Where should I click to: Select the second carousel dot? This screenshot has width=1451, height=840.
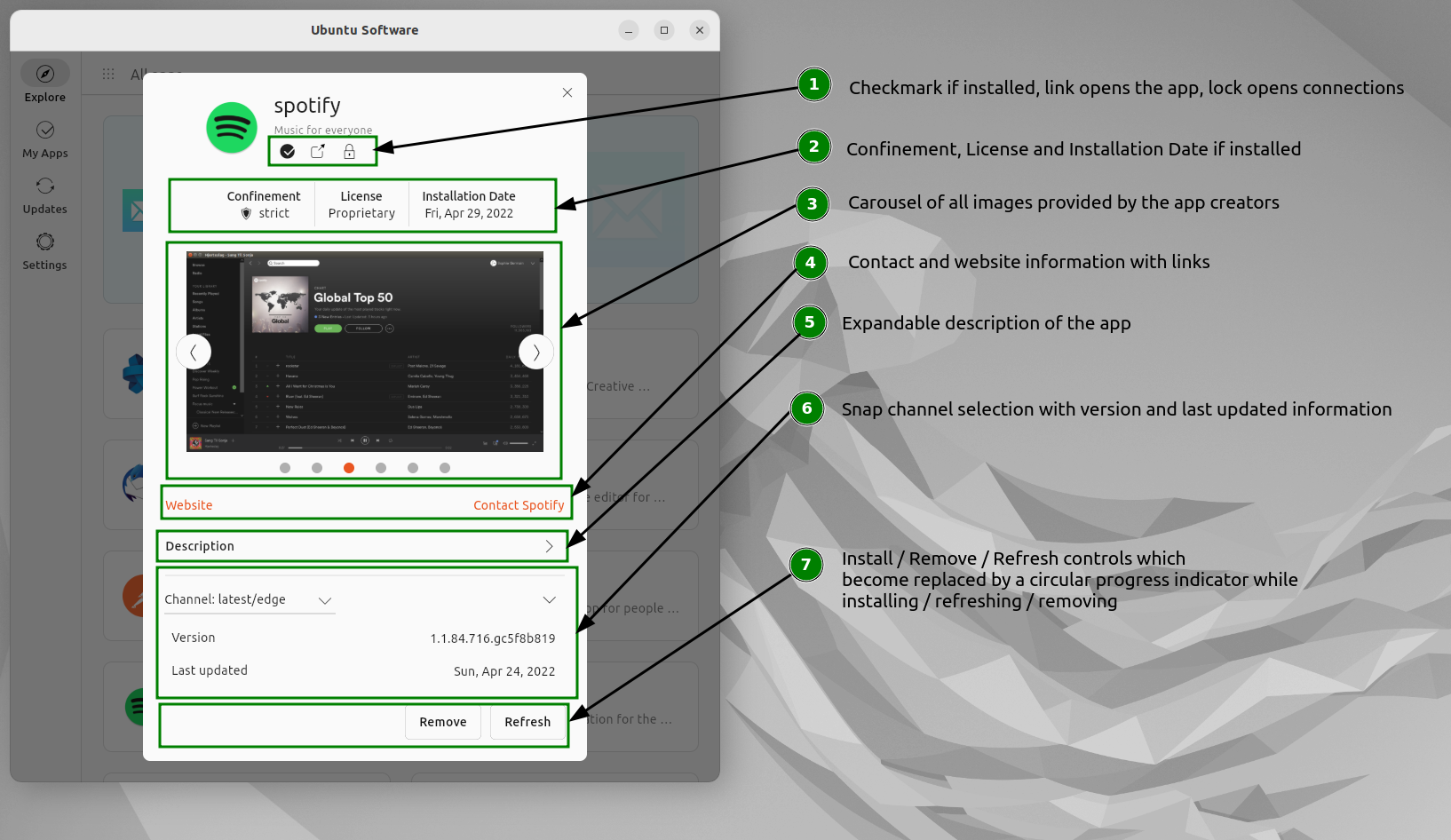[x=317, y=468]
